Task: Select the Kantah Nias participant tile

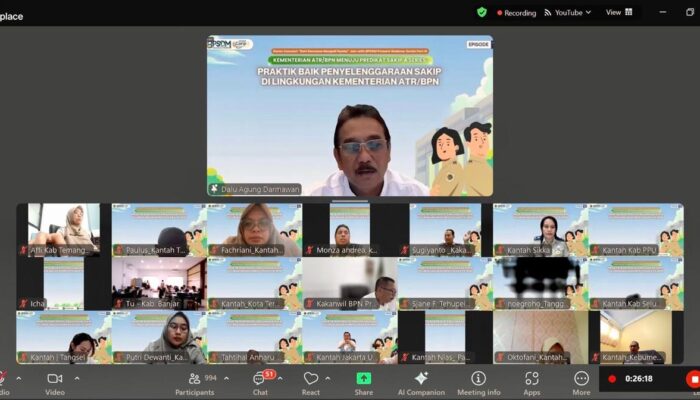Action: [x=445, y=337]
